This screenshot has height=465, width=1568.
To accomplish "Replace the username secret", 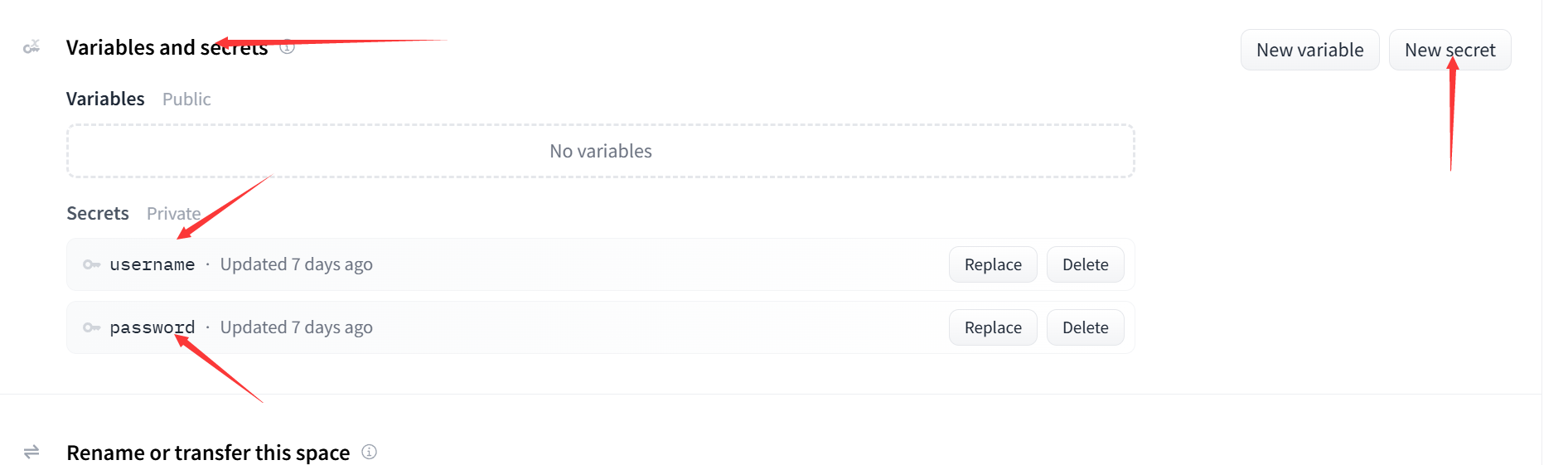I will (x=993, y=264).
